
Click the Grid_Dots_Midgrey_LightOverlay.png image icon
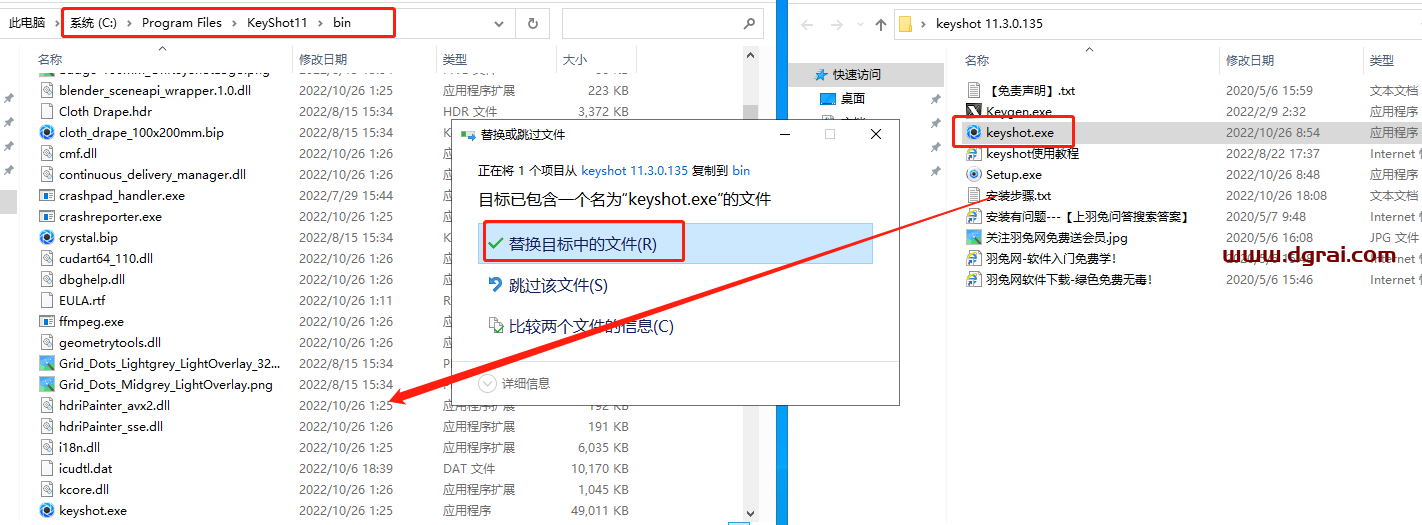pyautogui.click(x=46, y=384)
